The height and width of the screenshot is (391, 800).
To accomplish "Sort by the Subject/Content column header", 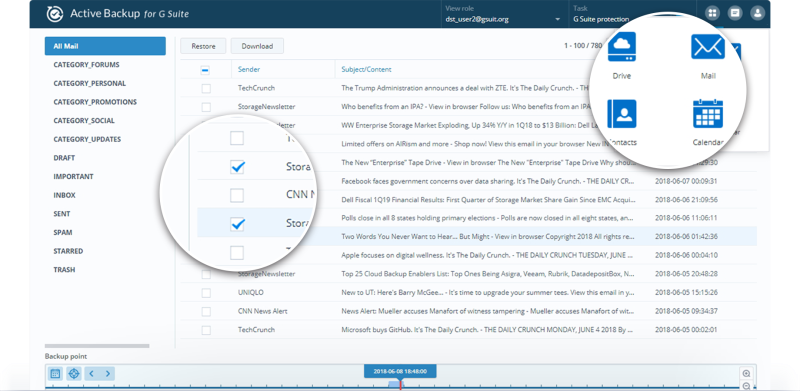I will pyautogui.click(x=366, y=69).
